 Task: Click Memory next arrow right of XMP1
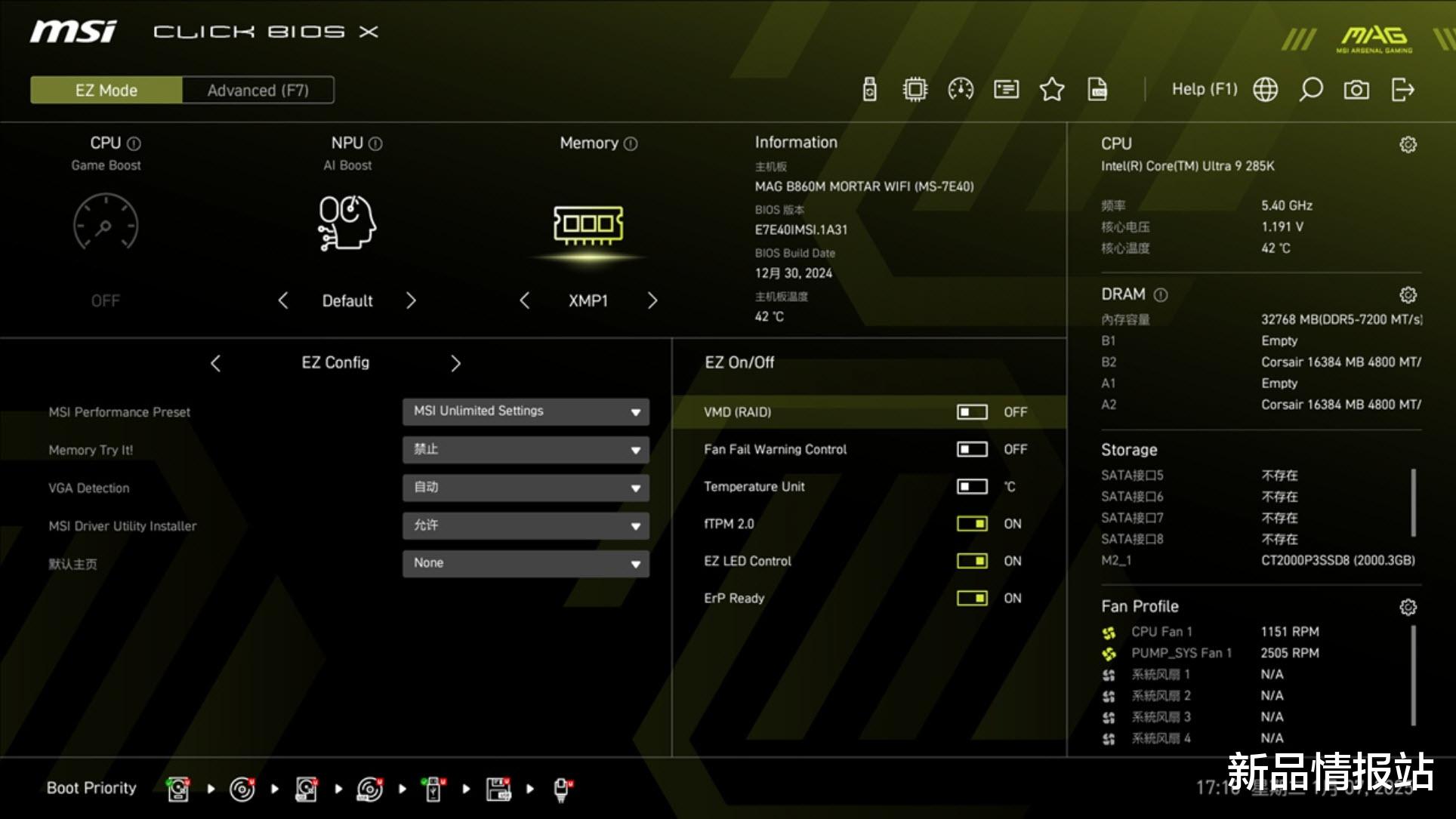(x=652, y=300)
